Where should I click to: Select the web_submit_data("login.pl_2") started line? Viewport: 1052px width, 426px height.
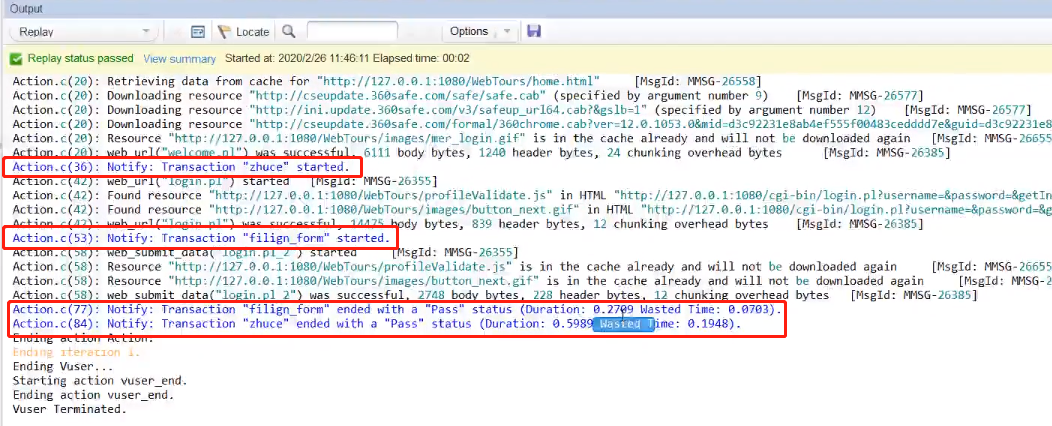coord(265,253)
